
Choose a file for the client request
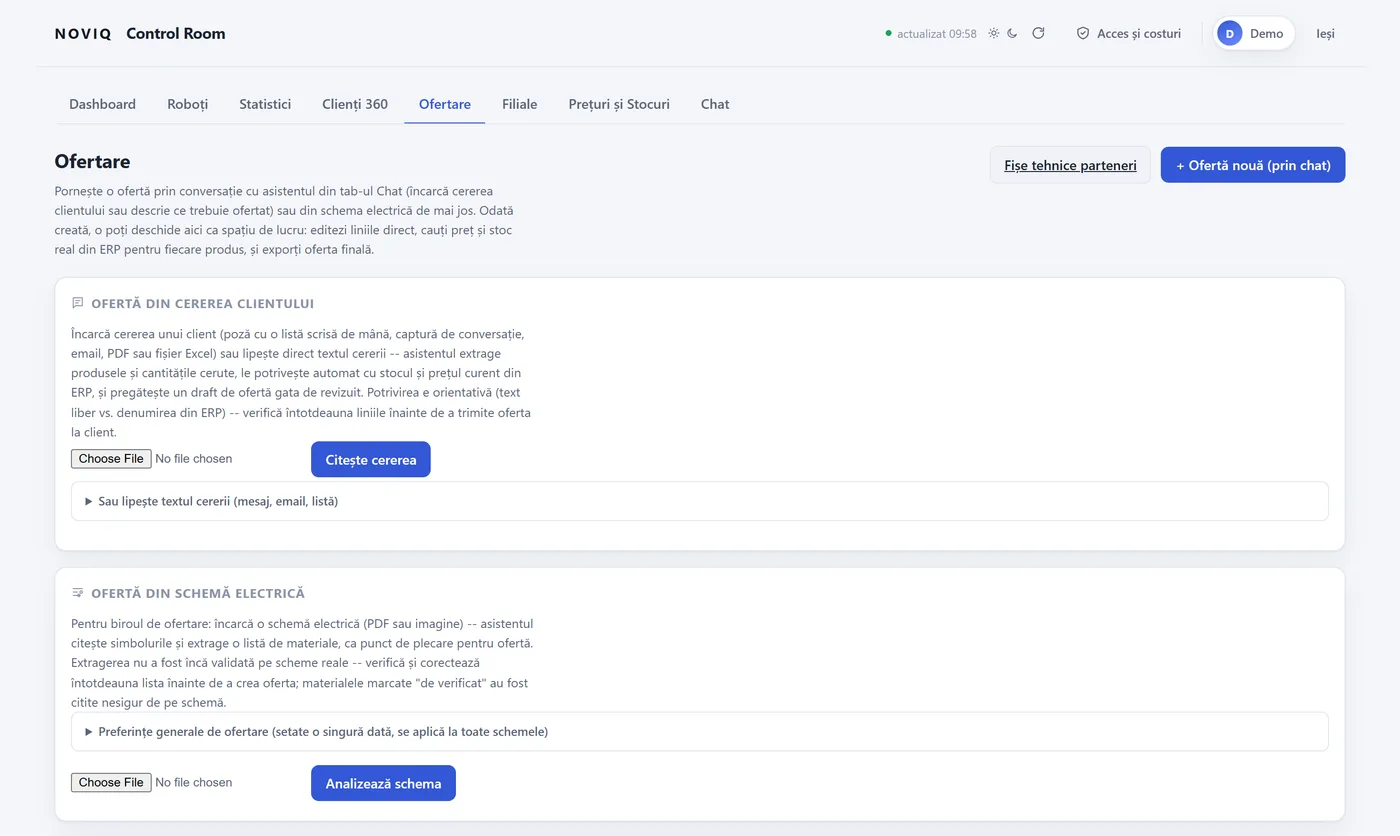coord(111,458)
